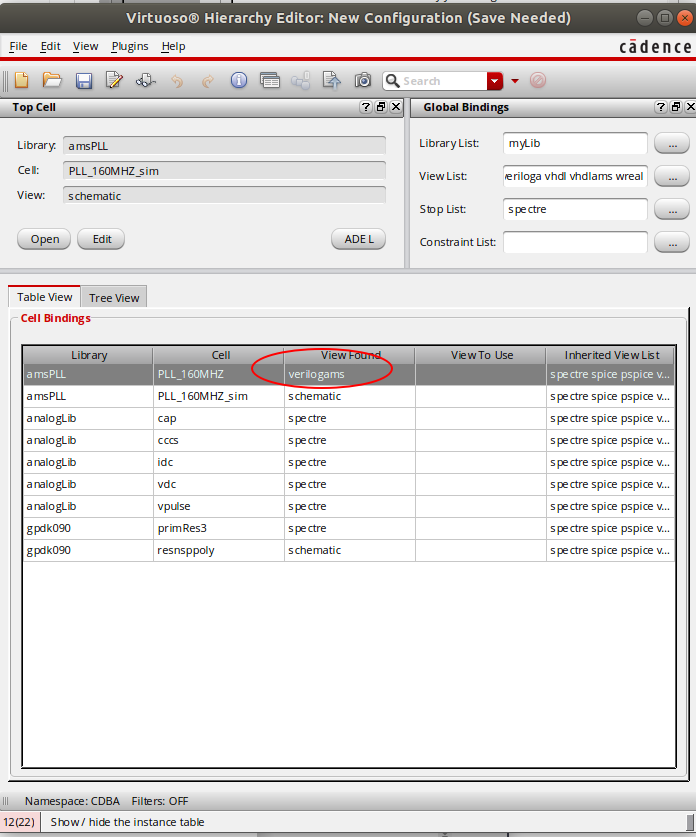Click the blue information icon
The image size is (696, 837).
(x=239, y=81)
